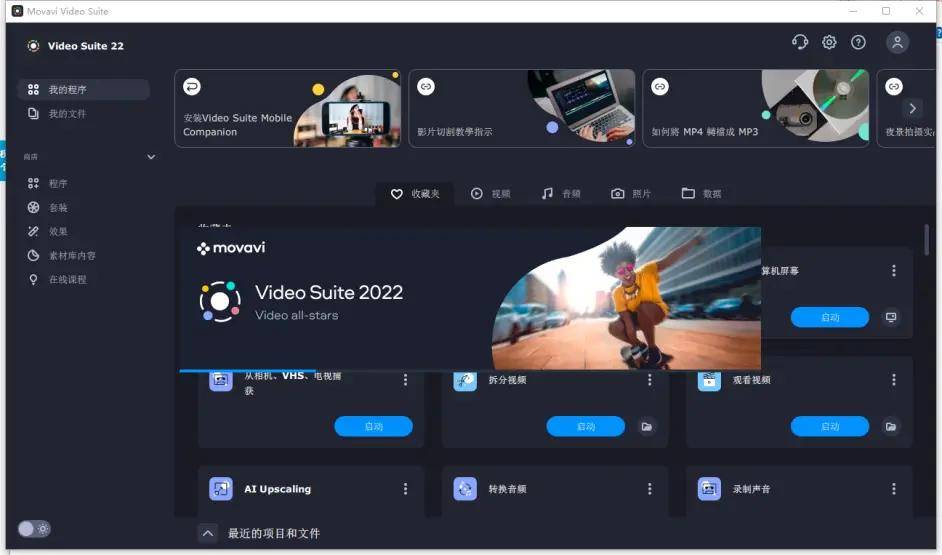Screen dimensions: 942x555
Task: Open settings gear icon in header
Action: pyautogui.click(x=829, y=42)
